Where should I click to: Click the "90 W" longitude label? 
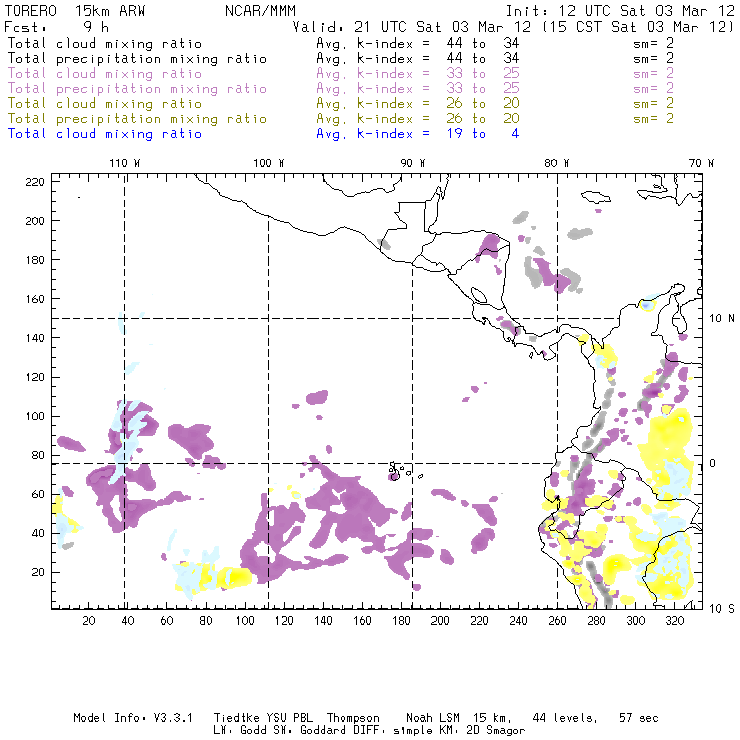[413, 163]
